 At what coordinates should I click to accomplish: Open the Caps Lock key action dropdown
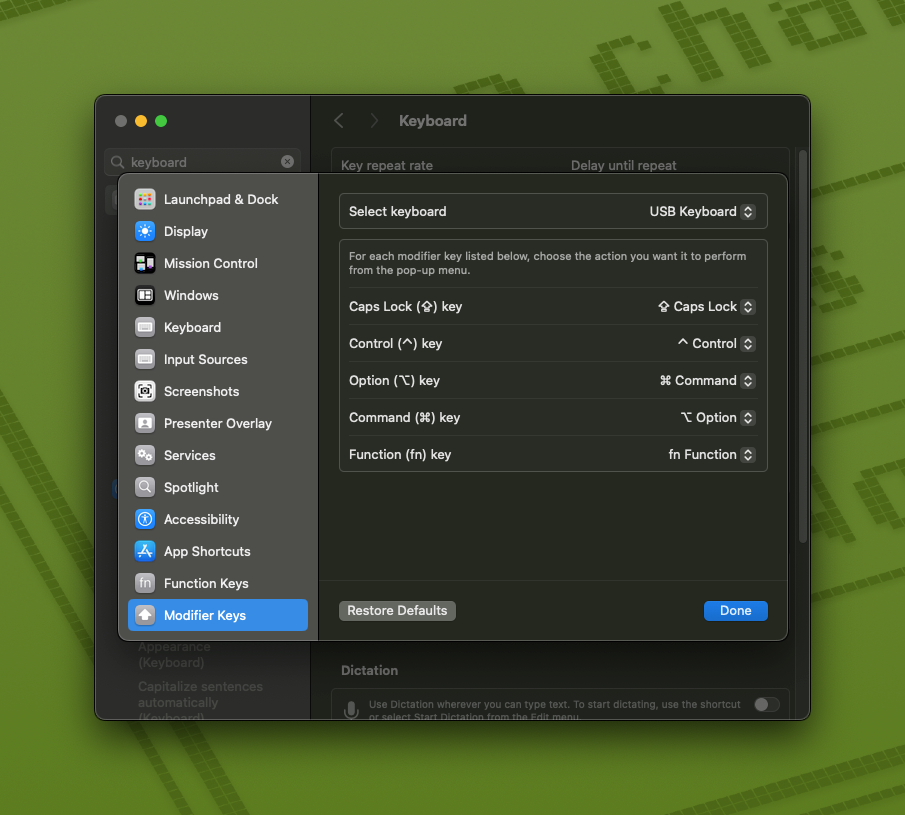click(x=706, y=307)
